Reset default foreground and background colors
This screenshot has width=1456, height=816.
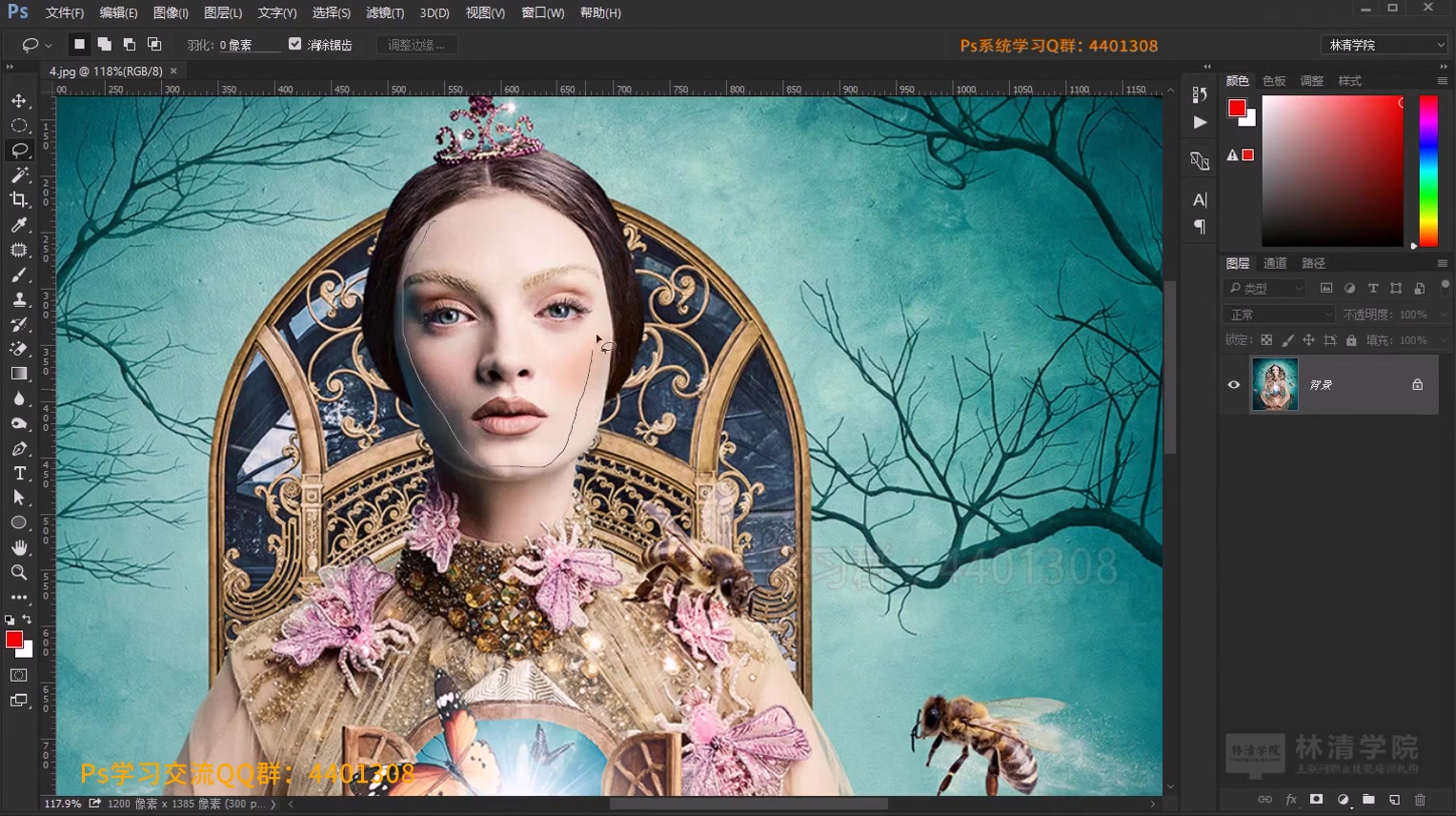point(10,620)
